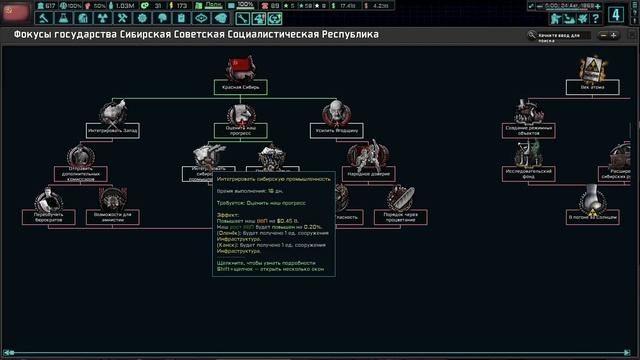Open the politics screen via the gavel icon

[44, 18]
